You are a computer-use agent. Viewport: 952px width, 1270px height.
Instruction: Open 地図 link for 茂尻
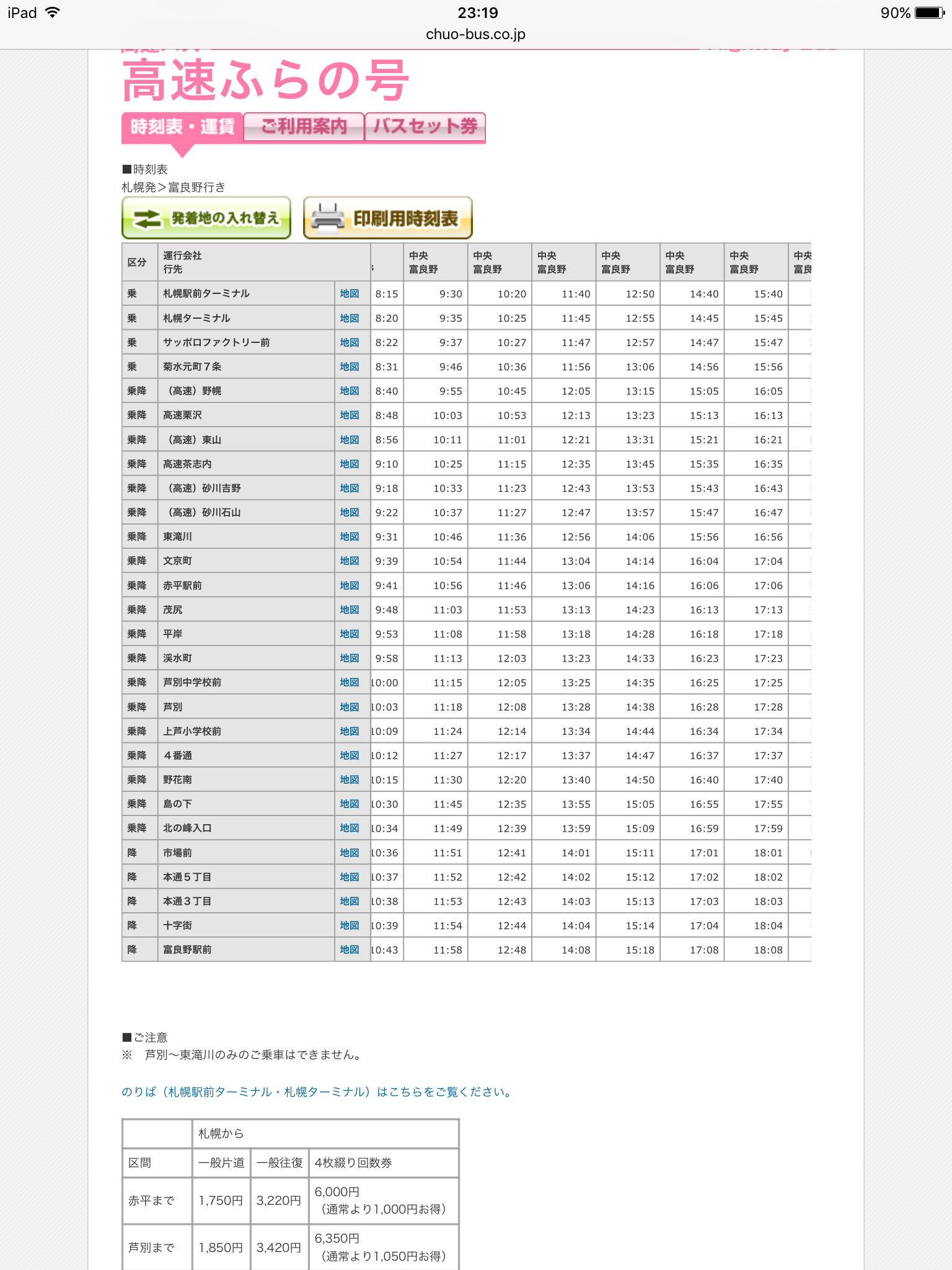click(350, 610)
